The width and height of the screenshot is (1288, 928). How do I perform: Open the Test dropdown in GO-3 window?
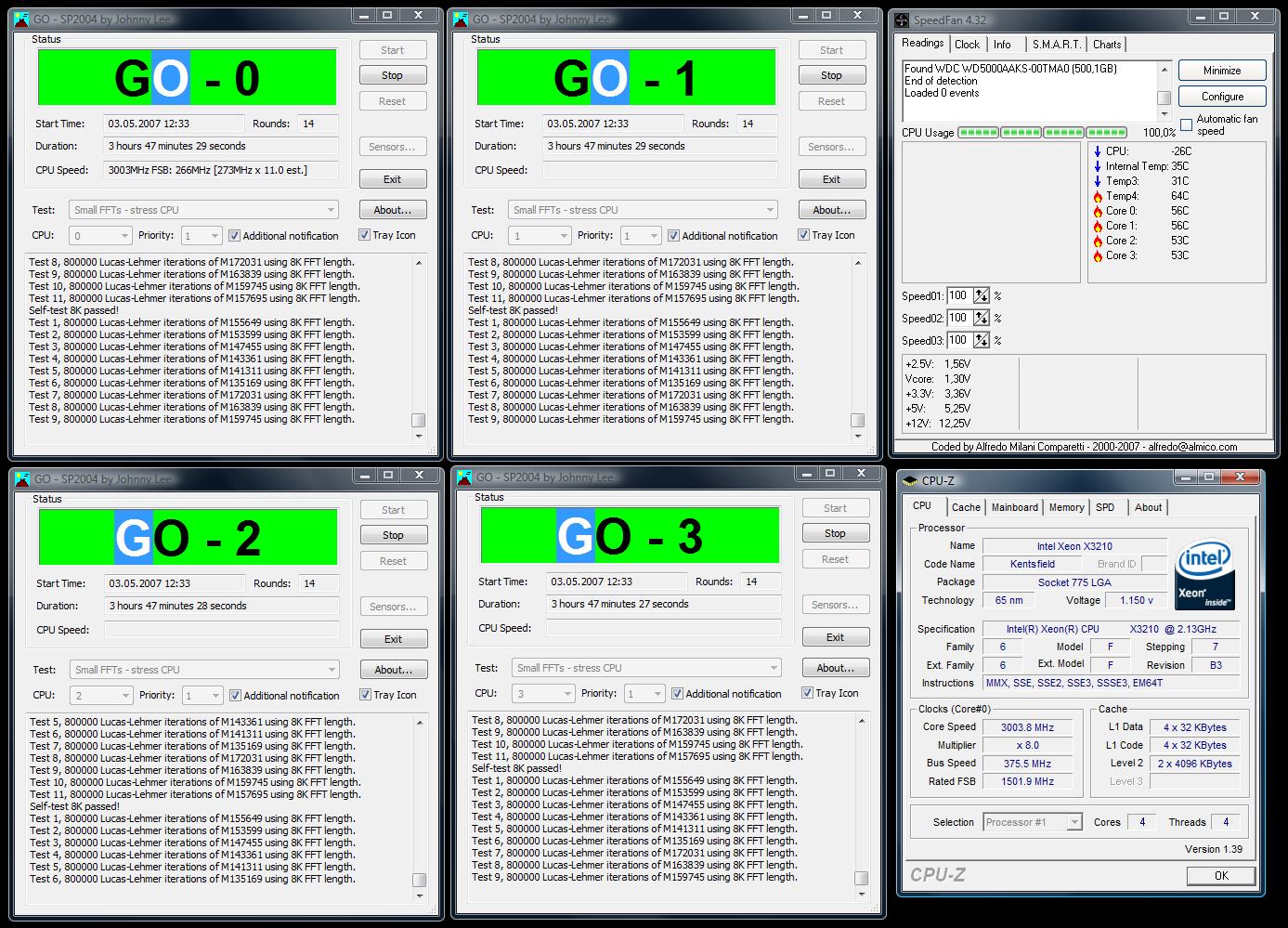click(646, 668)
